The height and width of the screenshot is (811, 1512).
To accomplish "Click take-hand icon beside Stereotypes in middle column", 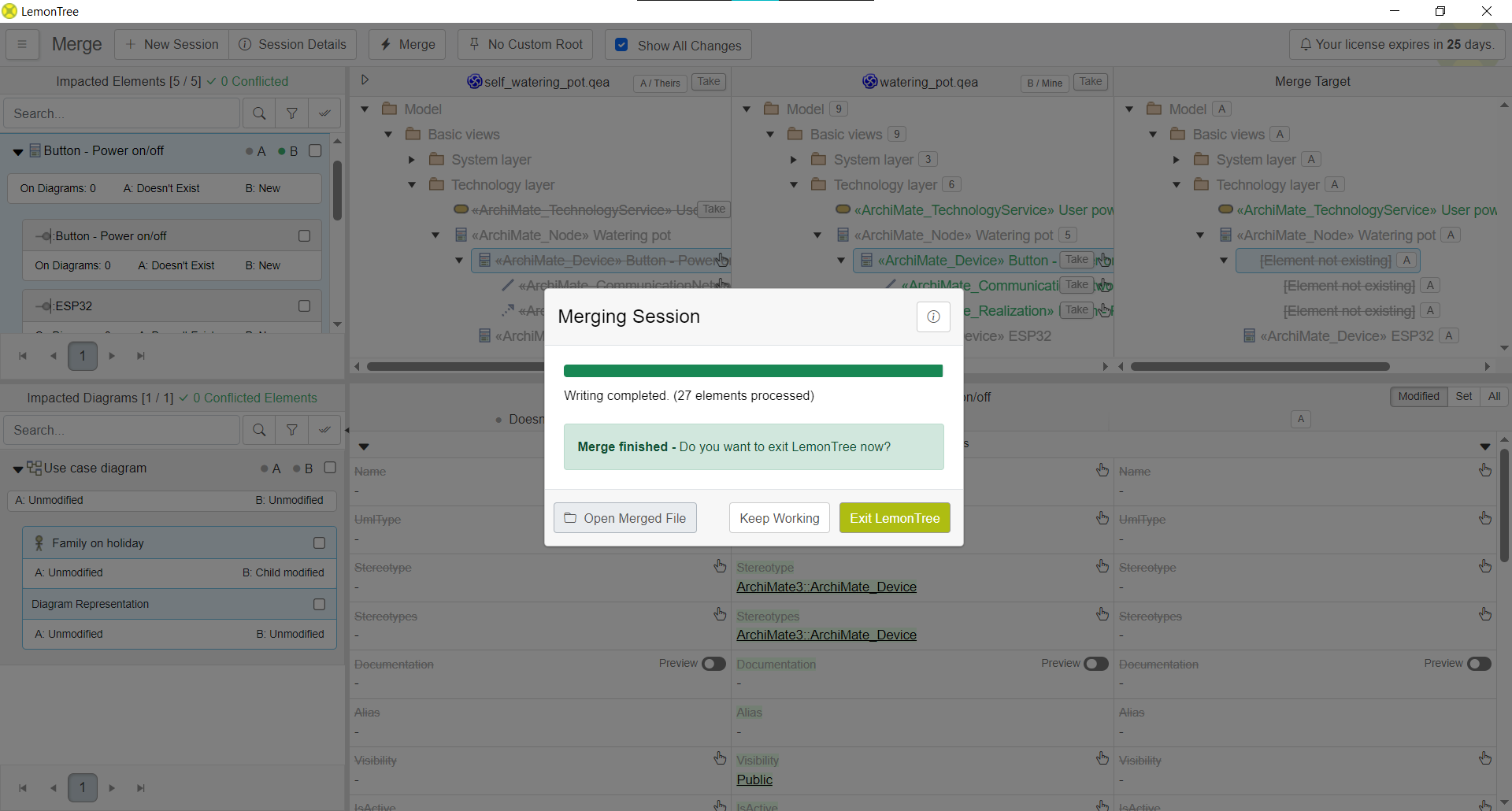I will (1102, 614).
